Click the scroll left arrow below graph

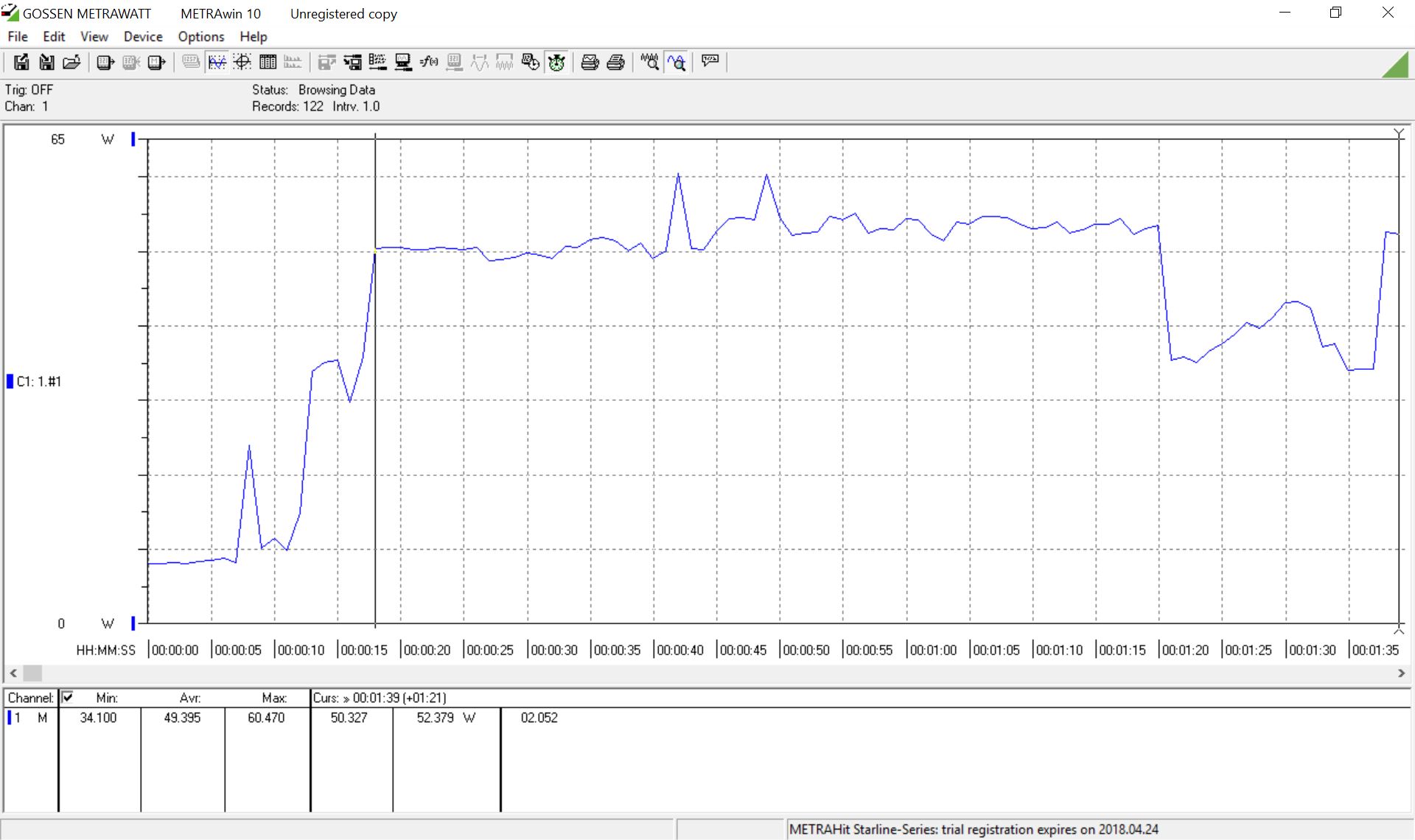coord(13,673)
